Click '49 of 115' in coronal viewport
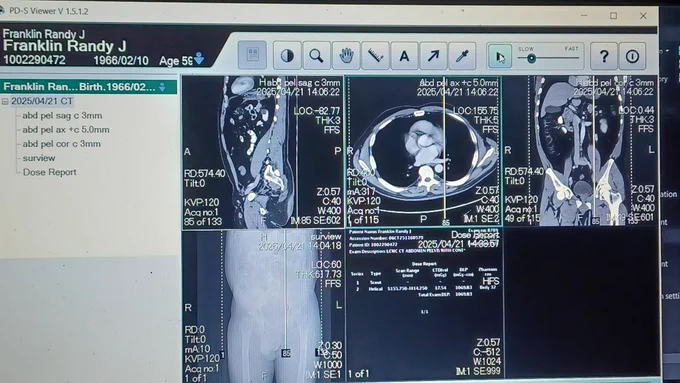The image size is (680, 383). [x=522, y=219]
